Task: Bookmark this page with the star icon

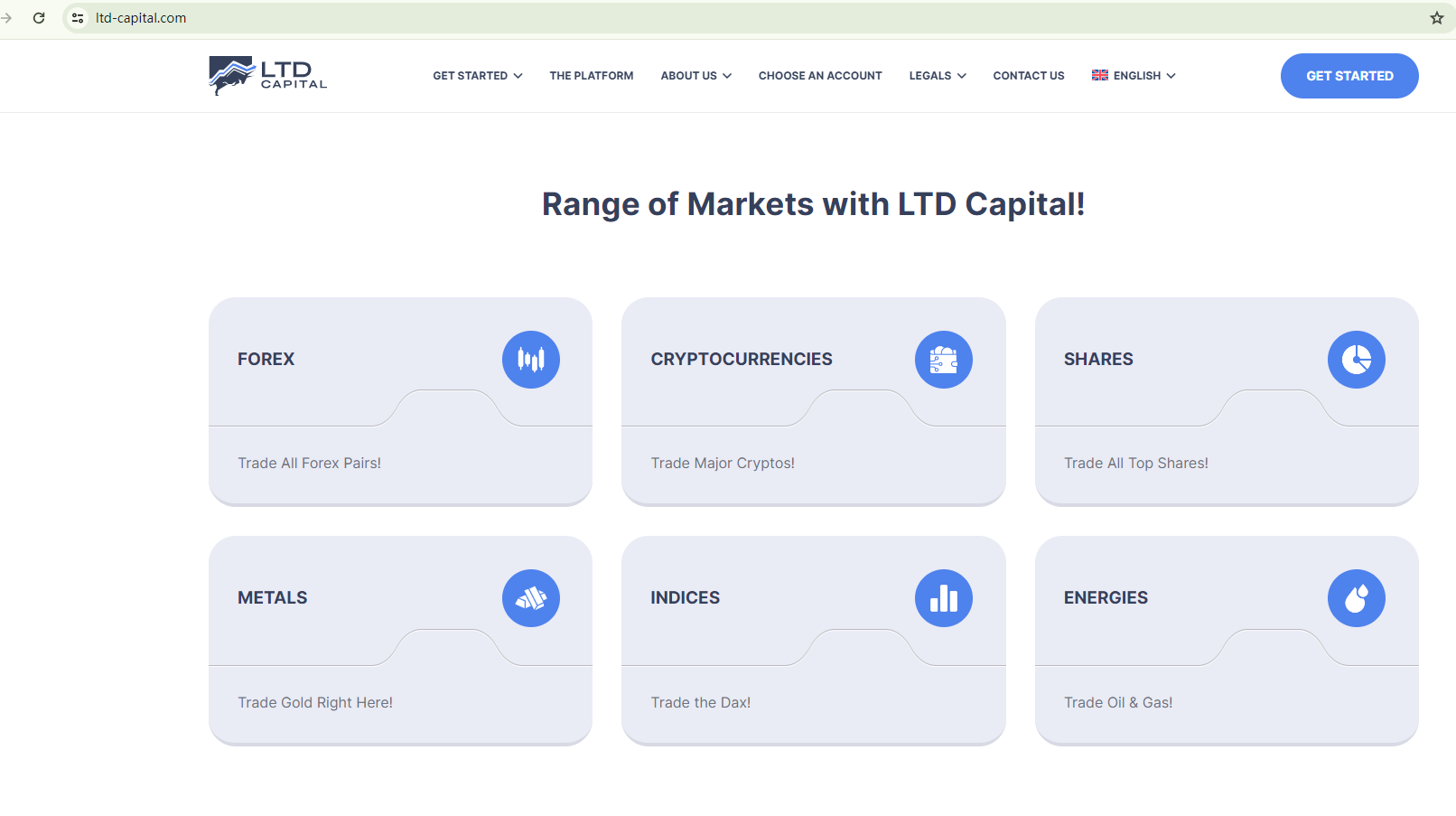Action: click(x=1437, y=18)
